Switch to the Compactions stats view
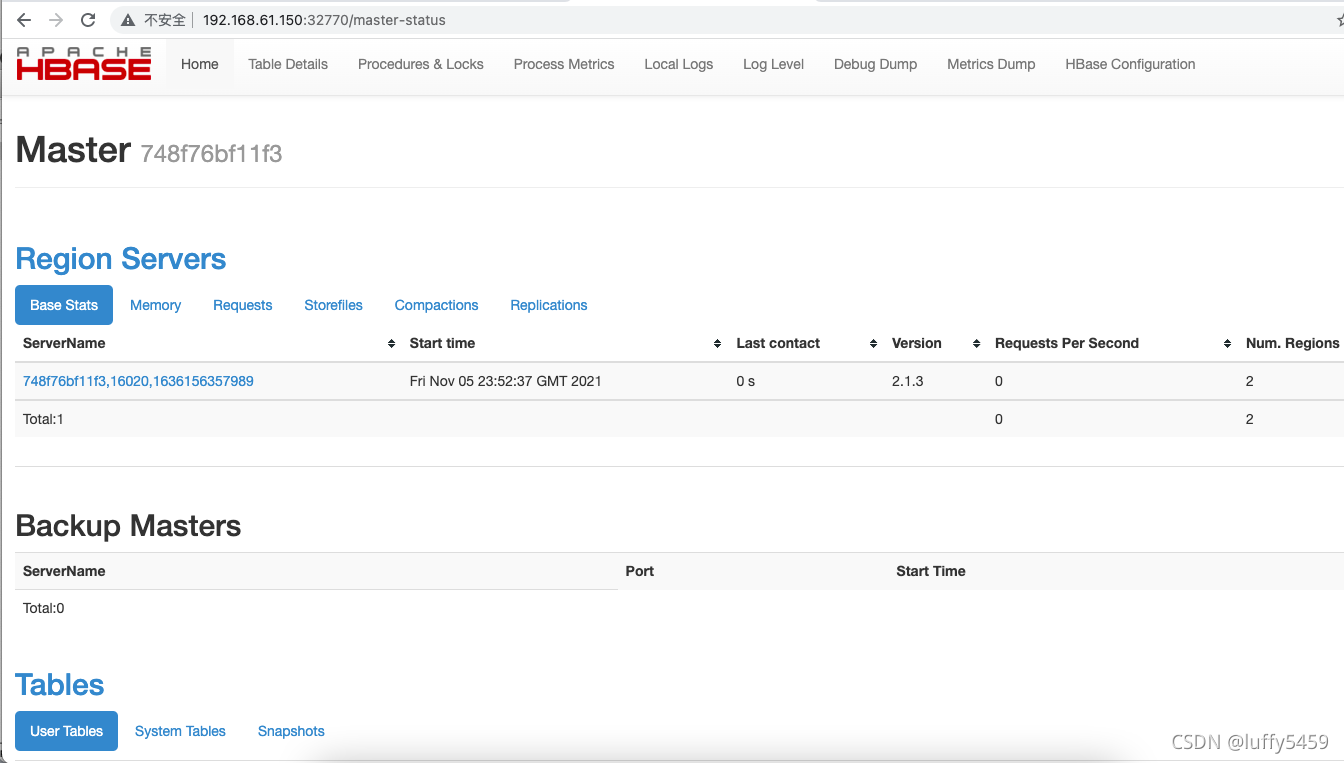Viewport: 1344px width, 763px height. pyautogui.click(x=436, y=305)
